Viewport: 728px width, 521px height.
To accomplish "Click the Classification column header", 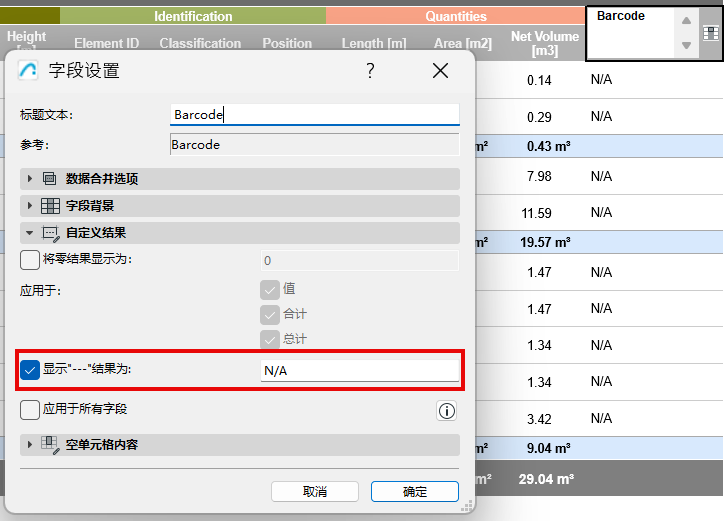I will (200, 43).
